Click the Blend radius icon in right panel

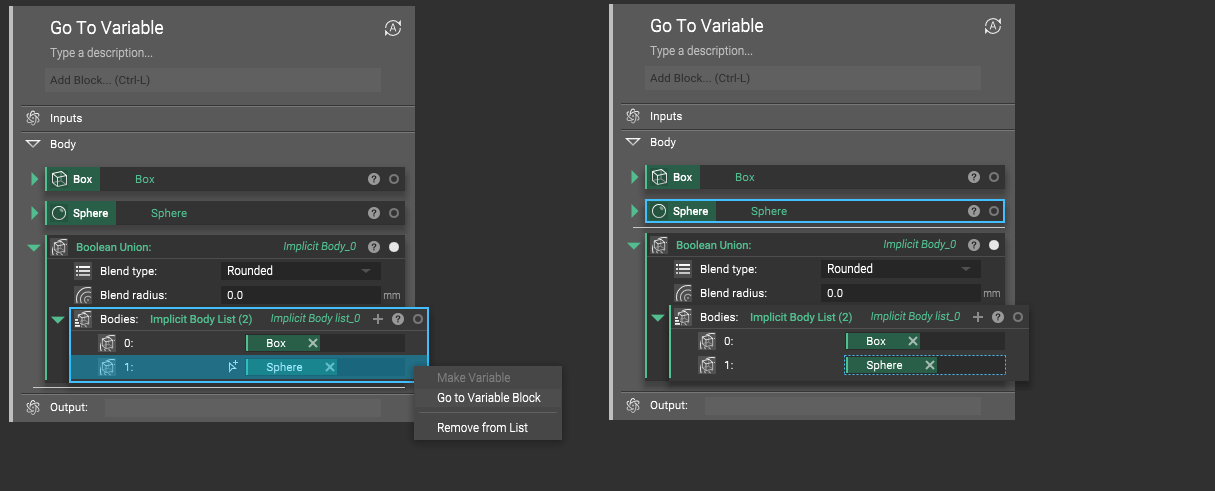[683, 293]
